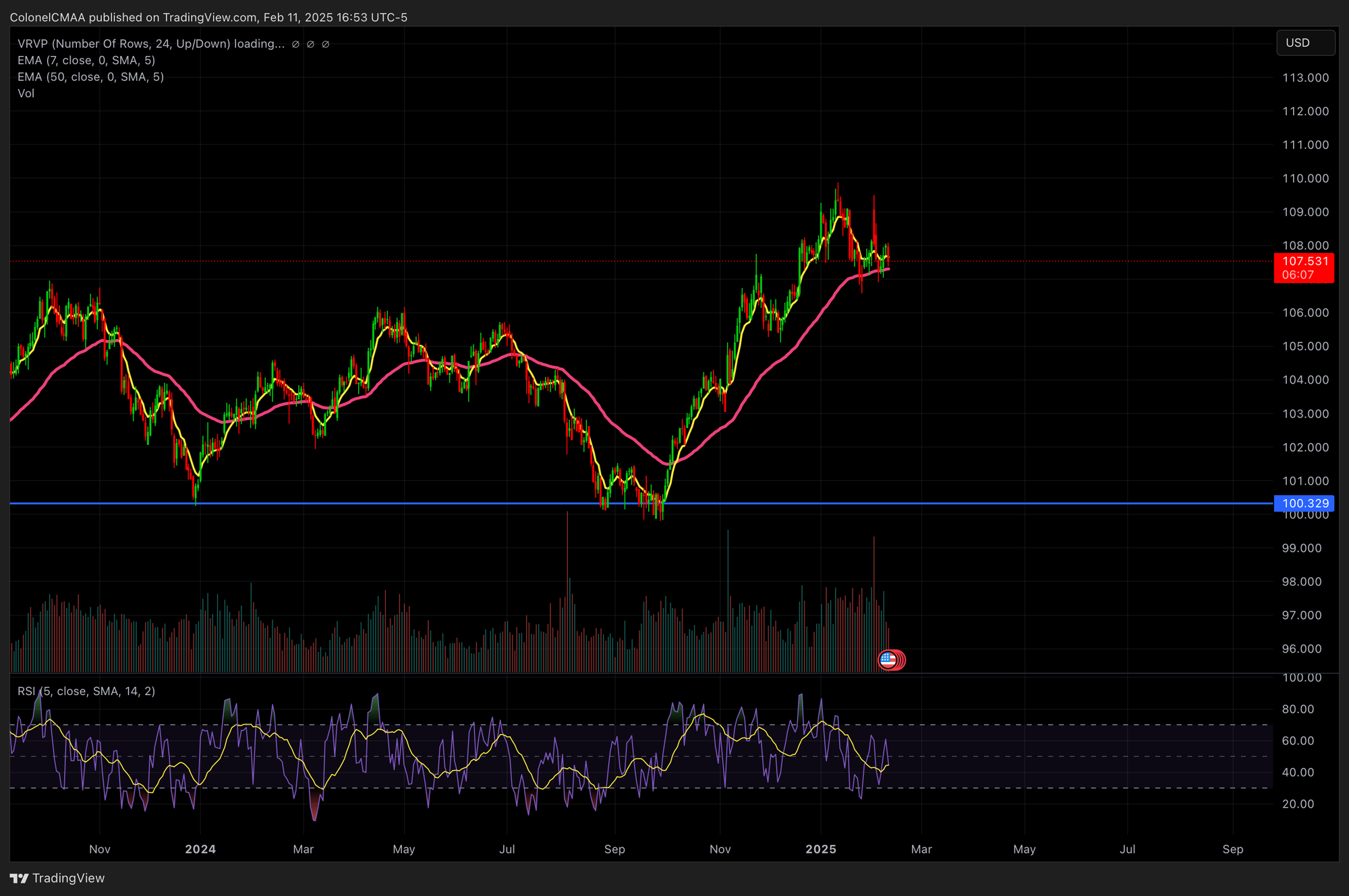1349x896 pixels.
Task: Select the RSI indicator legend label
Action: coord(86,691)
